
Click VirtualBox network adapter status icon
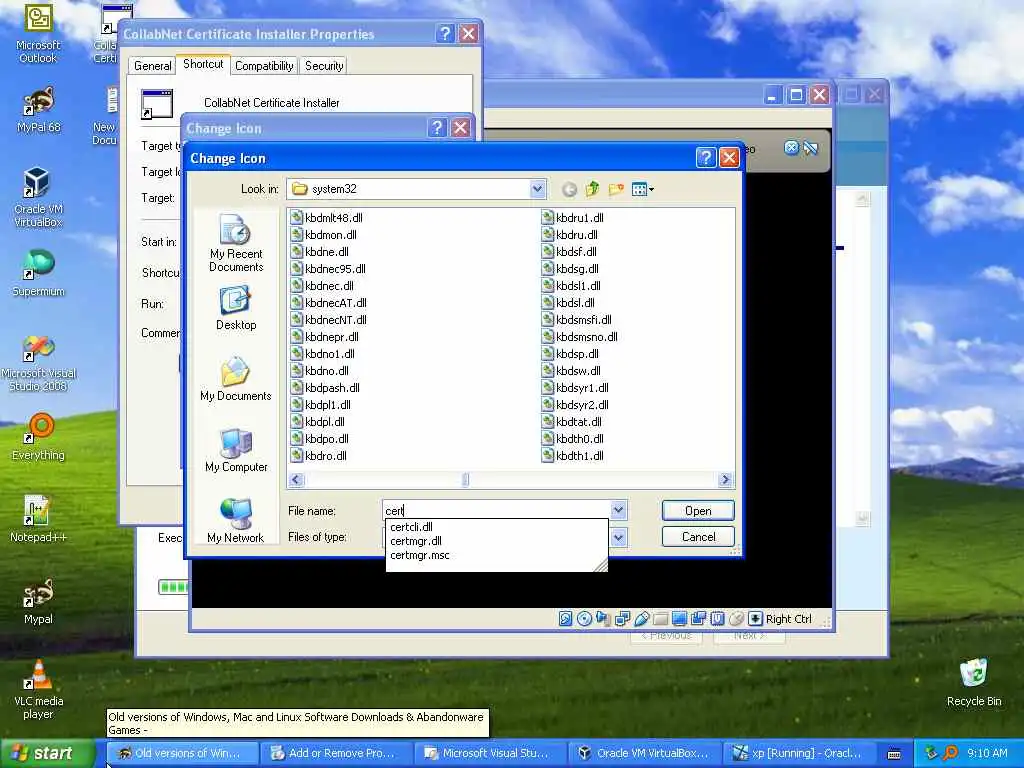[x=622, y=618]
